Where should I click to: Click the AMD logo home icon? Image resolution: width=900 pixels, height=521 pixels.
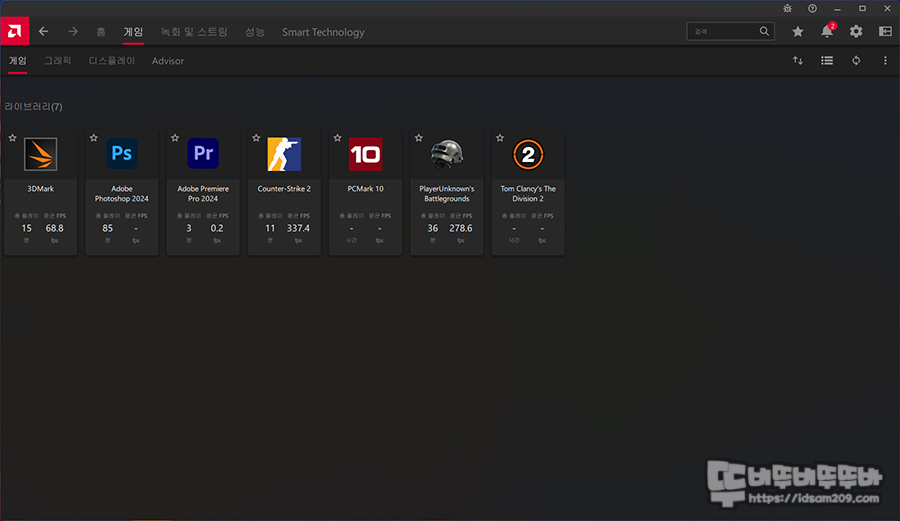(14, 31)
